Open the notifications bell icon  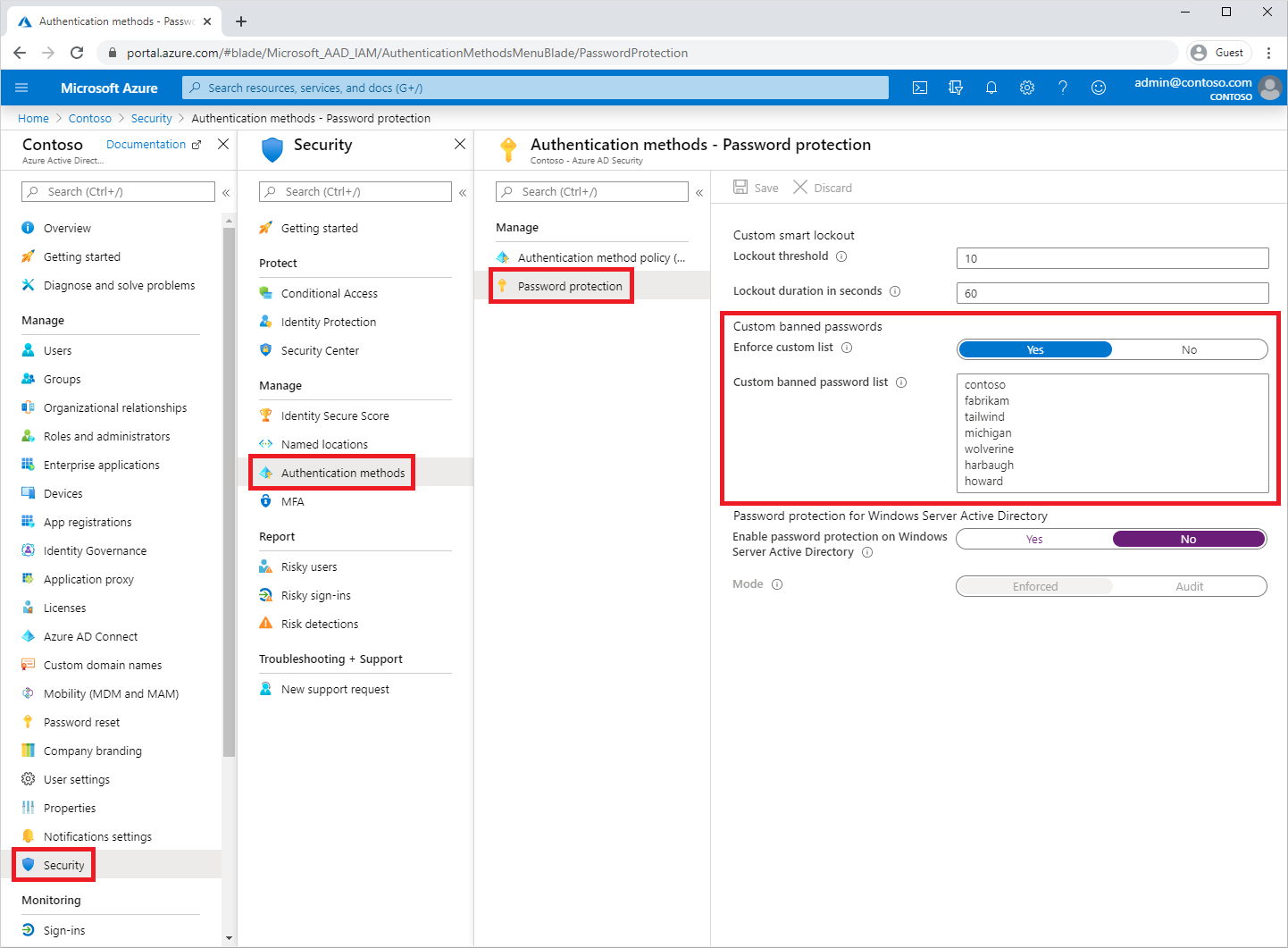[x=991, y=88]
